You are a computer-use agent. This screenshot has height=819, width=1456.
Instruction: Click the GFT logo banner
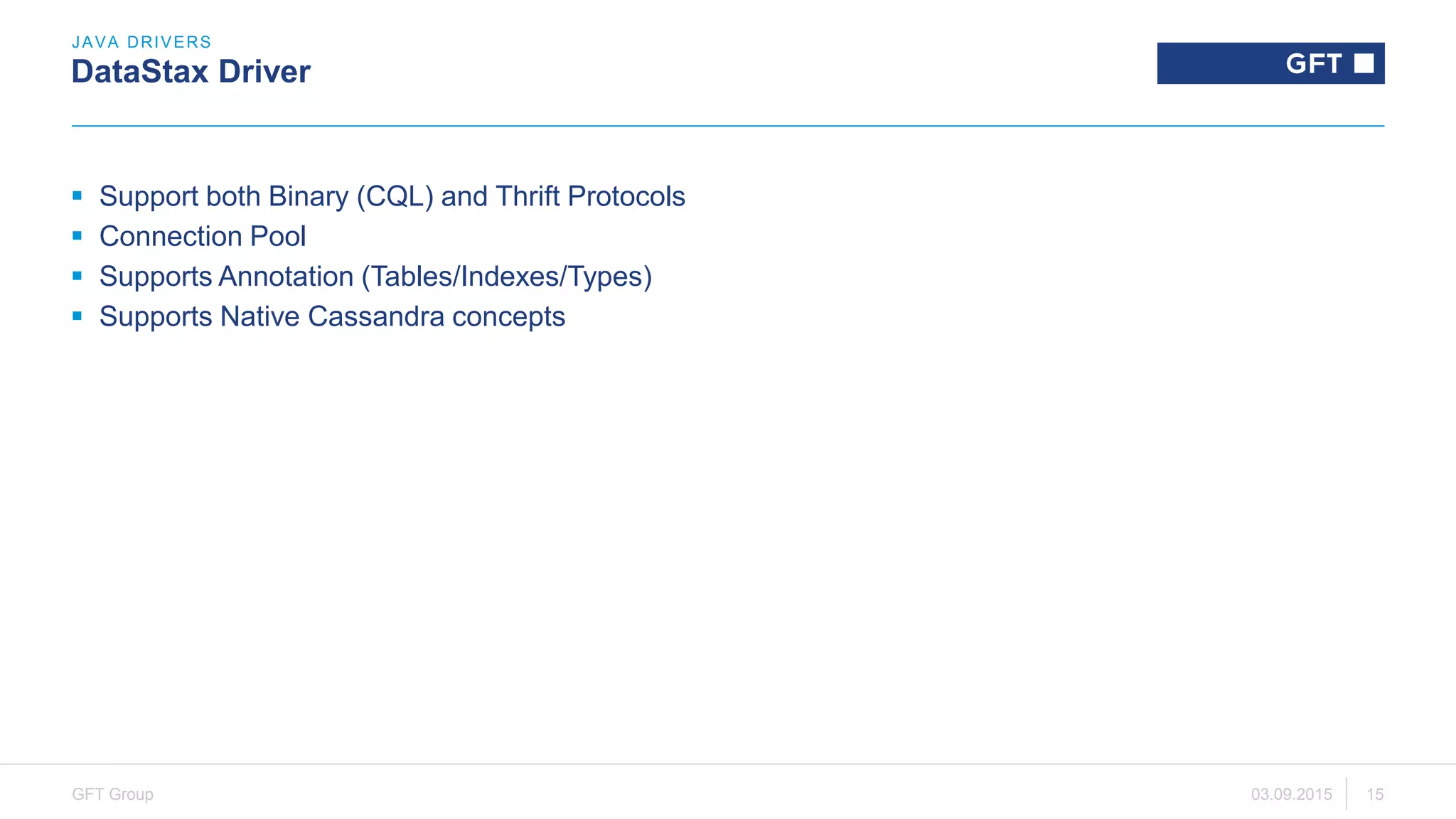pyautogui.click(x=1270, y=63)
